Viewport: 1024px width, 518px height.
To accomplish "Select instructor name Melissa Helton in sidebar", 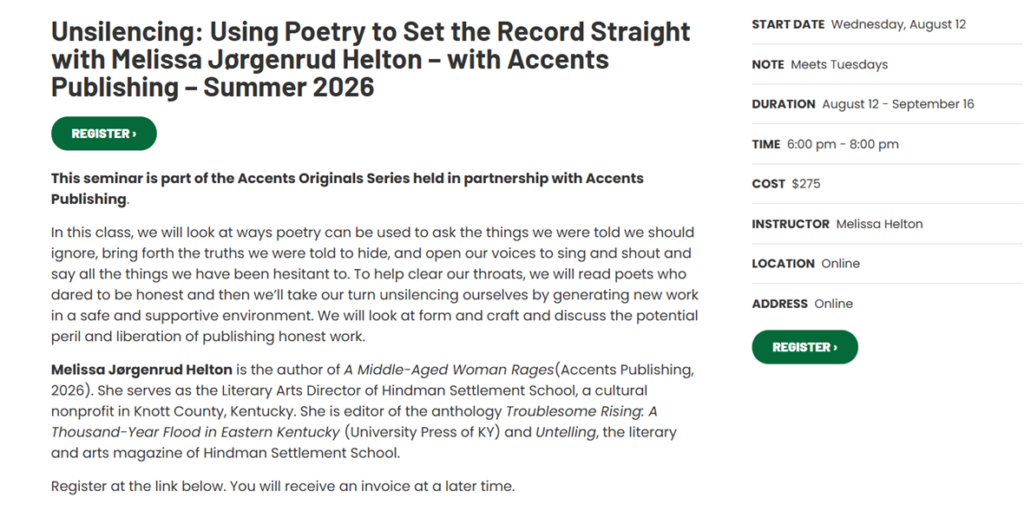I will pos(880,223).
